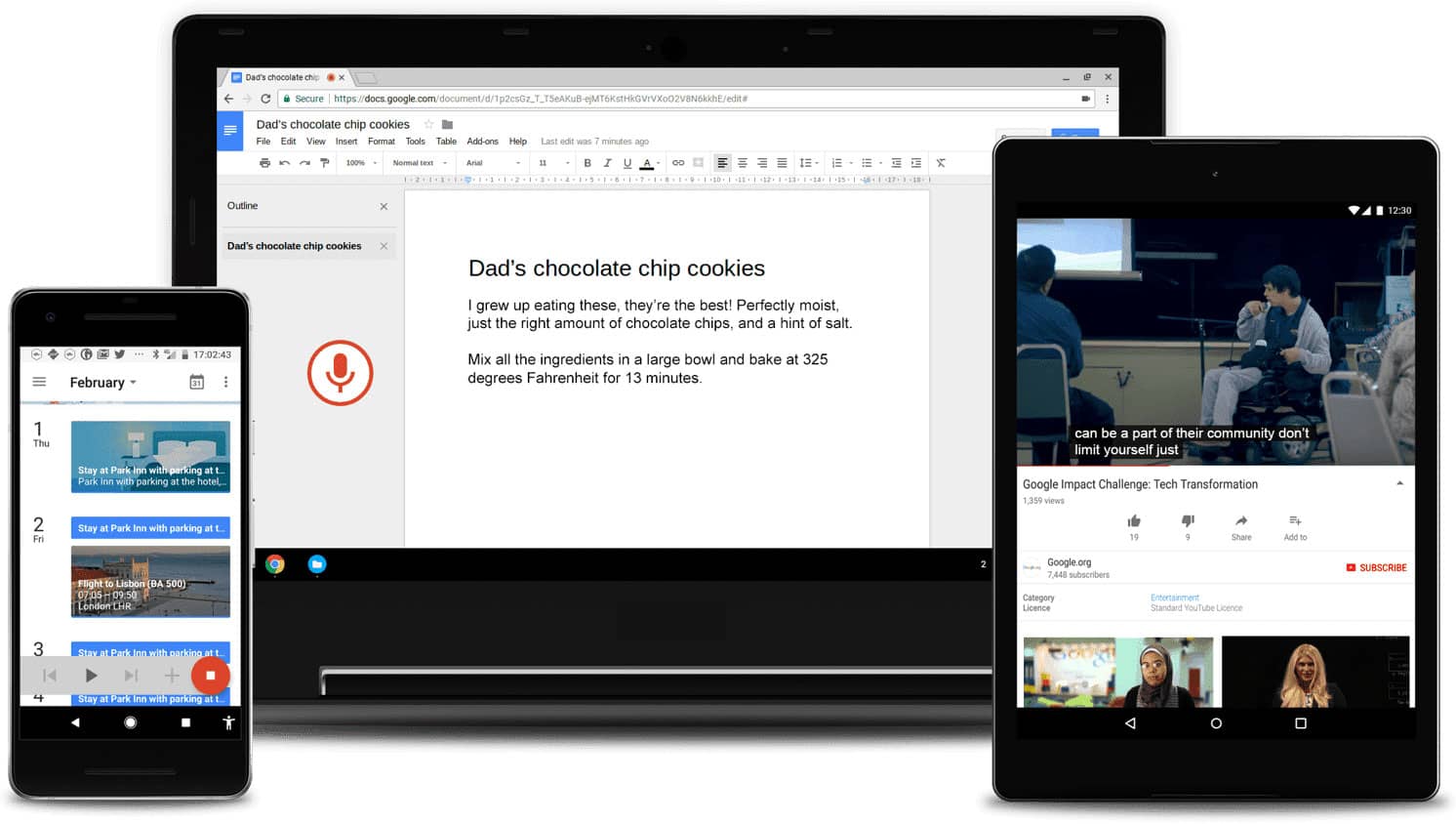Underline the selected text
This screenshot has width=1456, height=824.
click(626, 163)
